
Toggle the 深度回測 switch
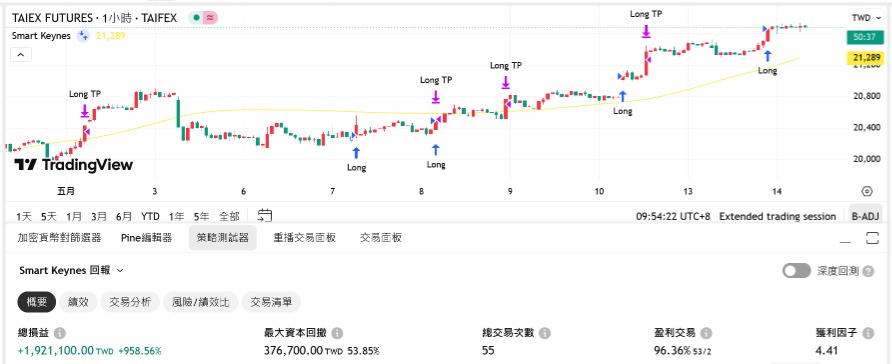pyautogui.click(x=796, y=271)
